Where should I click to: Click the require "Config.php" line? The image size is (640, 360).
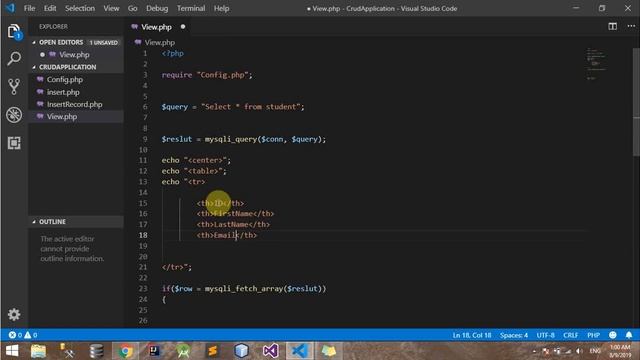coord(207,75)
